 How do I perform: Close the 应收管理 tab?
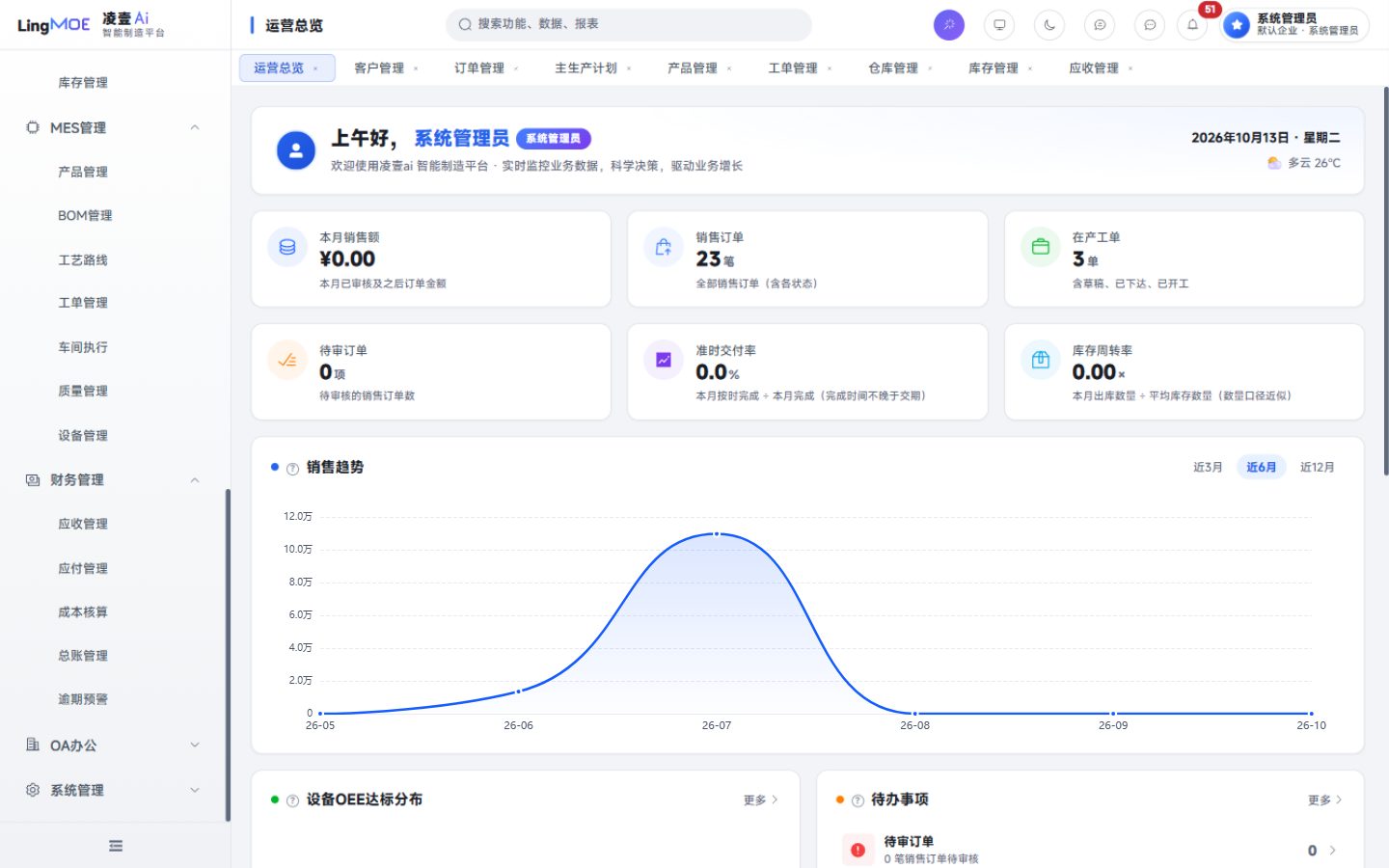(x=1130, y=68)
